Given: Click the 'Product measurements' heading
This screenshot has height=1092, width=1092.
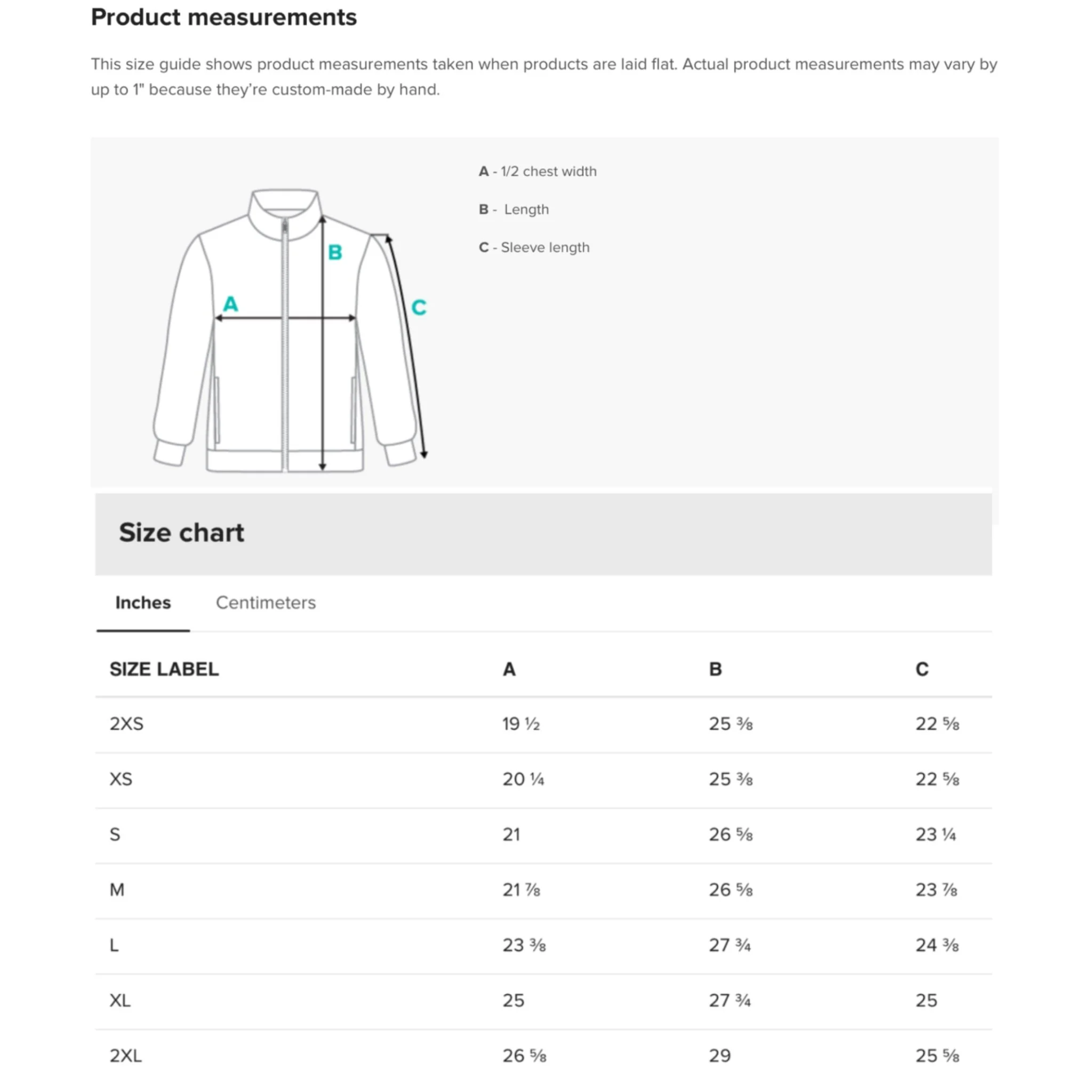Looking at the screenshot, I should click(224, 18).
